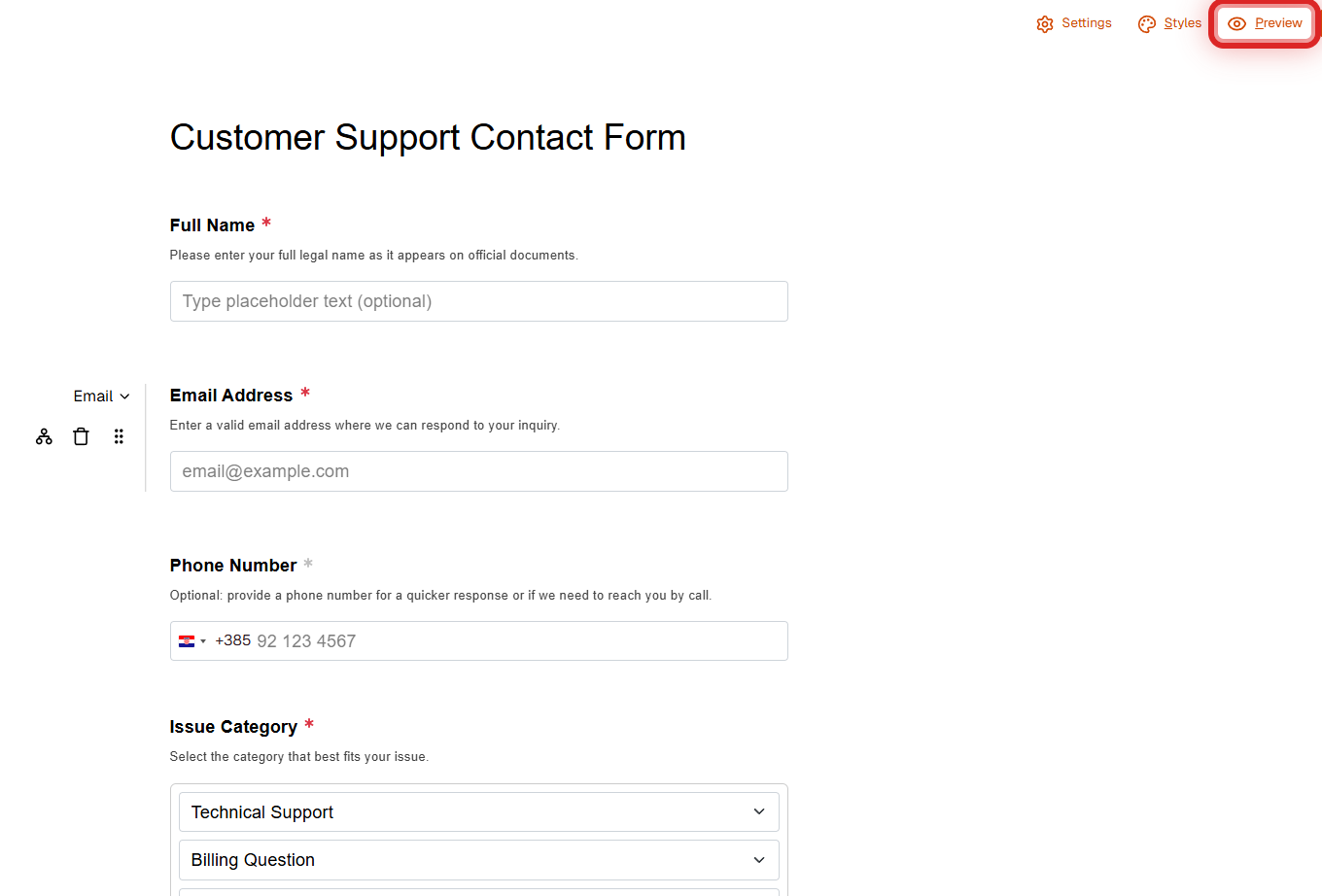Edit the Customer Support Contact Form title

tap(428, 138)
